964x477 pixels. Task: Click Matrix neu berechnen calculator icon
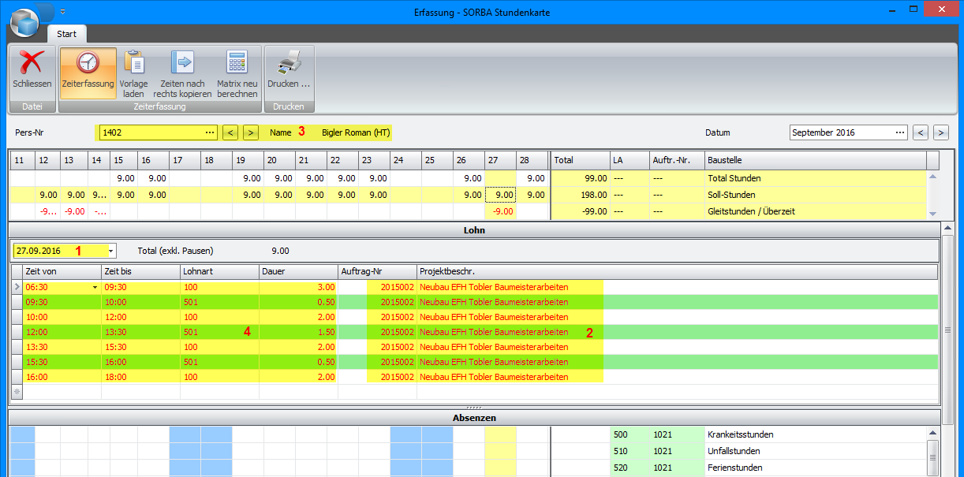click(237, 62)
